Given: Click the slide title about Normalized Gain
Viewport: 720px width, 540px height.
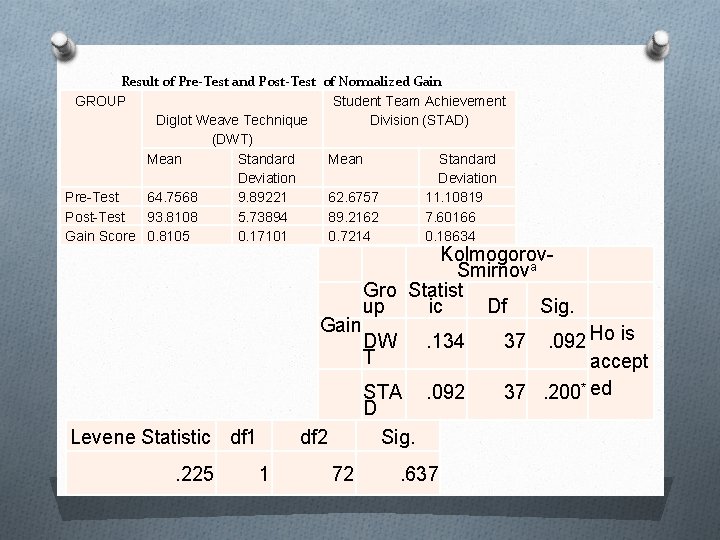Looking at the screenshot, I should 281,82.
